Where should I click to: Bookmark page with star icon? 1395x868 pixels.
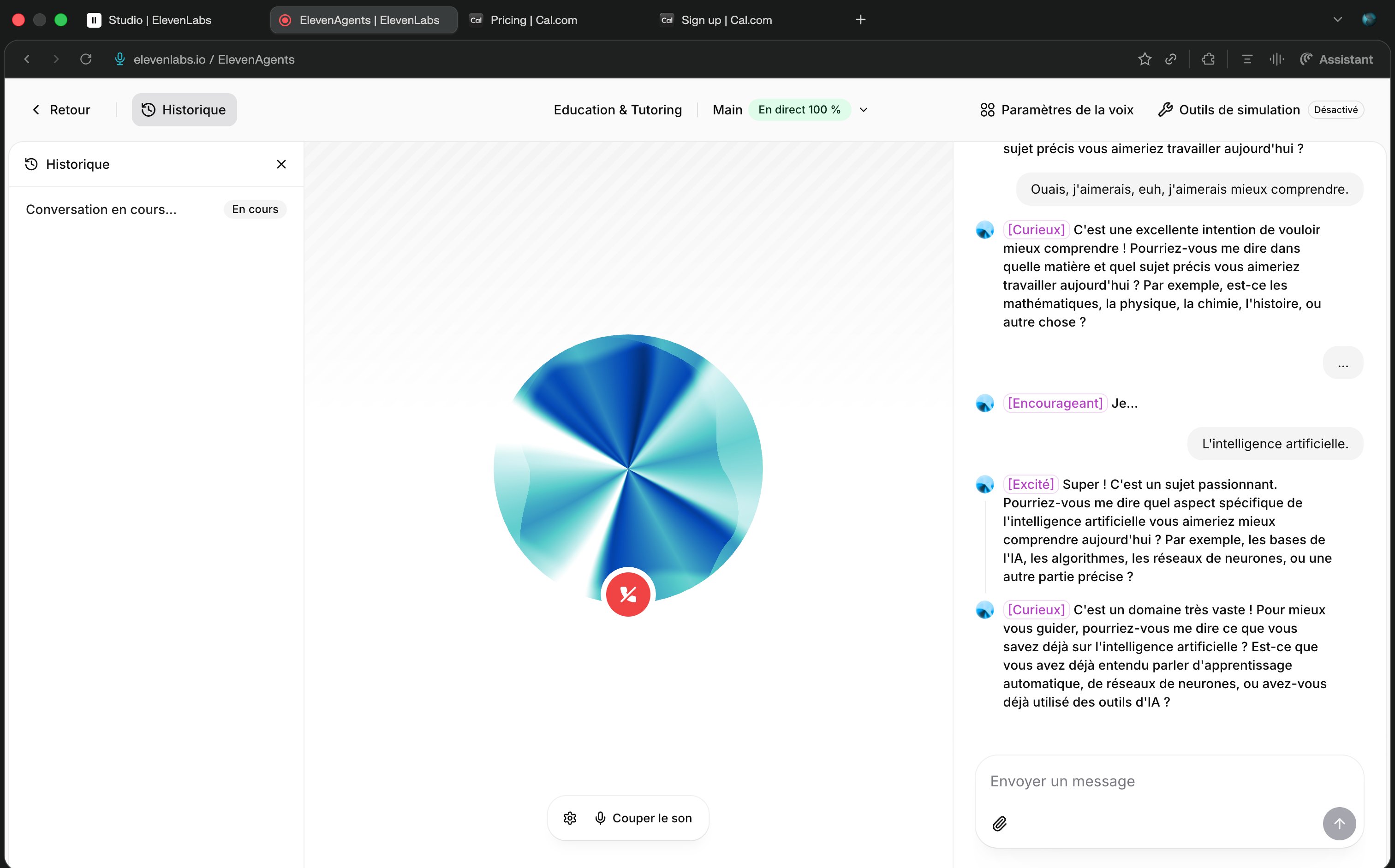coord(1145,59)
